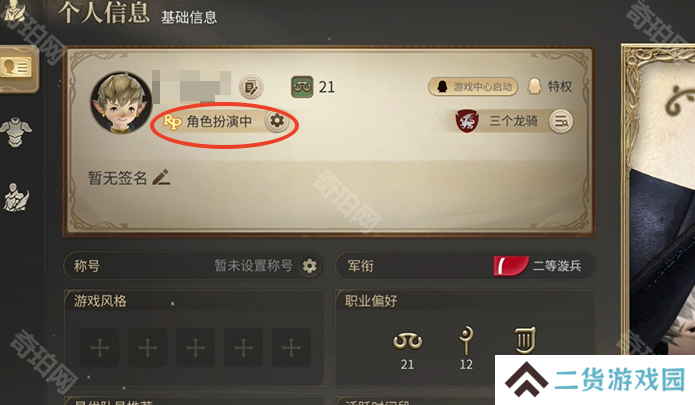Open the character pose sidebar icon
695x405 pixels.
coord(16,198)
